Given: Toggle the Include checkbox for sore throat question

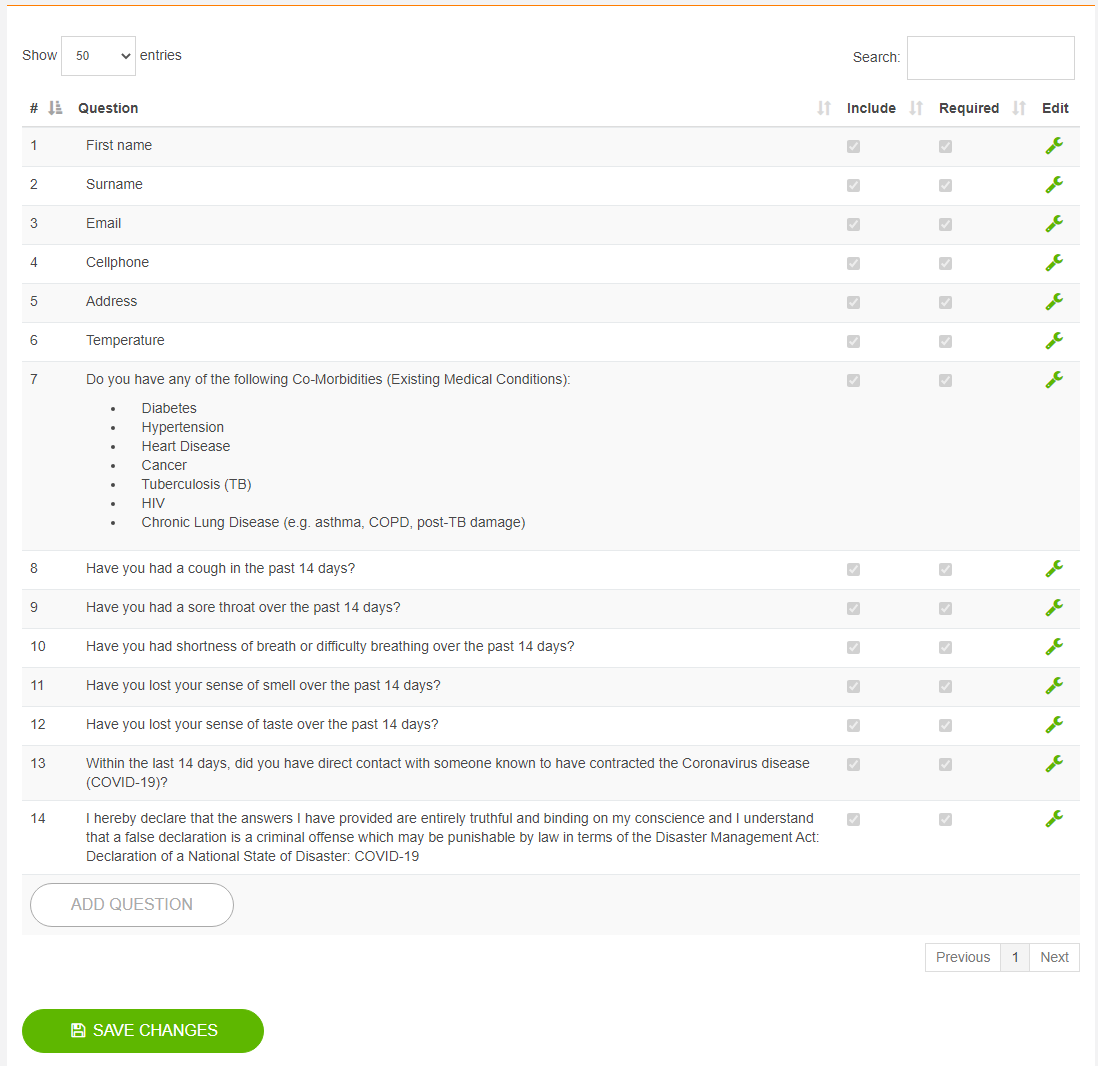Looking at the screenshot, I should coord(853,608).
